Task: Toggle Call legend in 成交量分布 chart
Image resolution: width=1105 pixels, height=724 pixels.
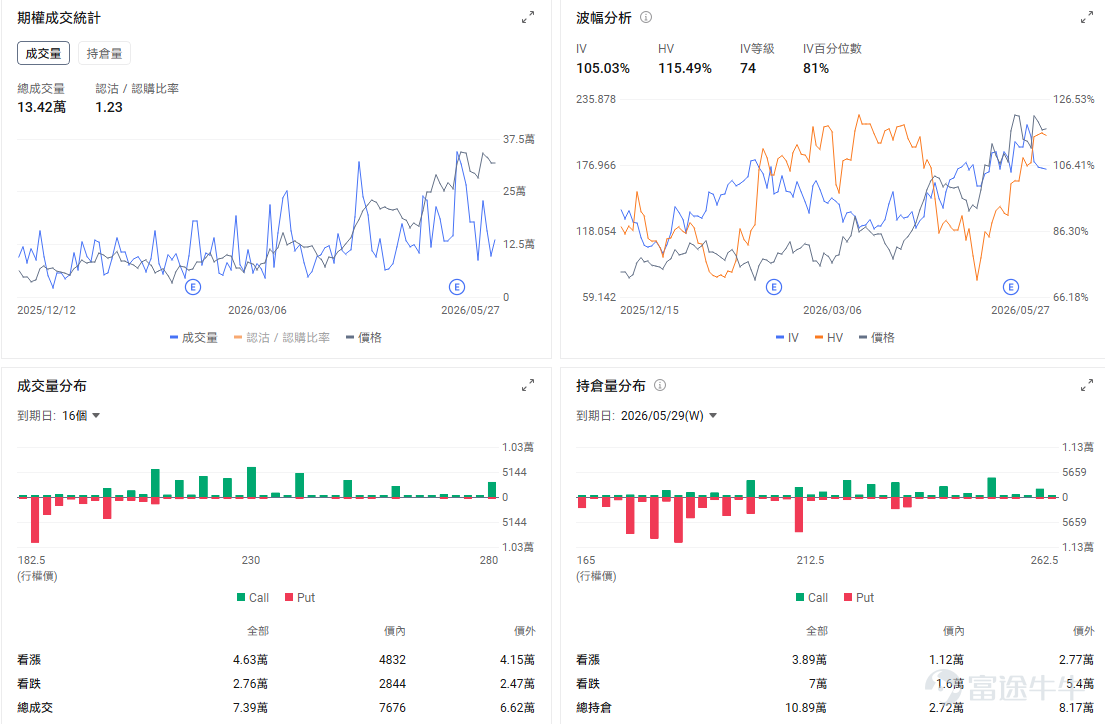Action: pyautogui.click(x=253, y=598)
